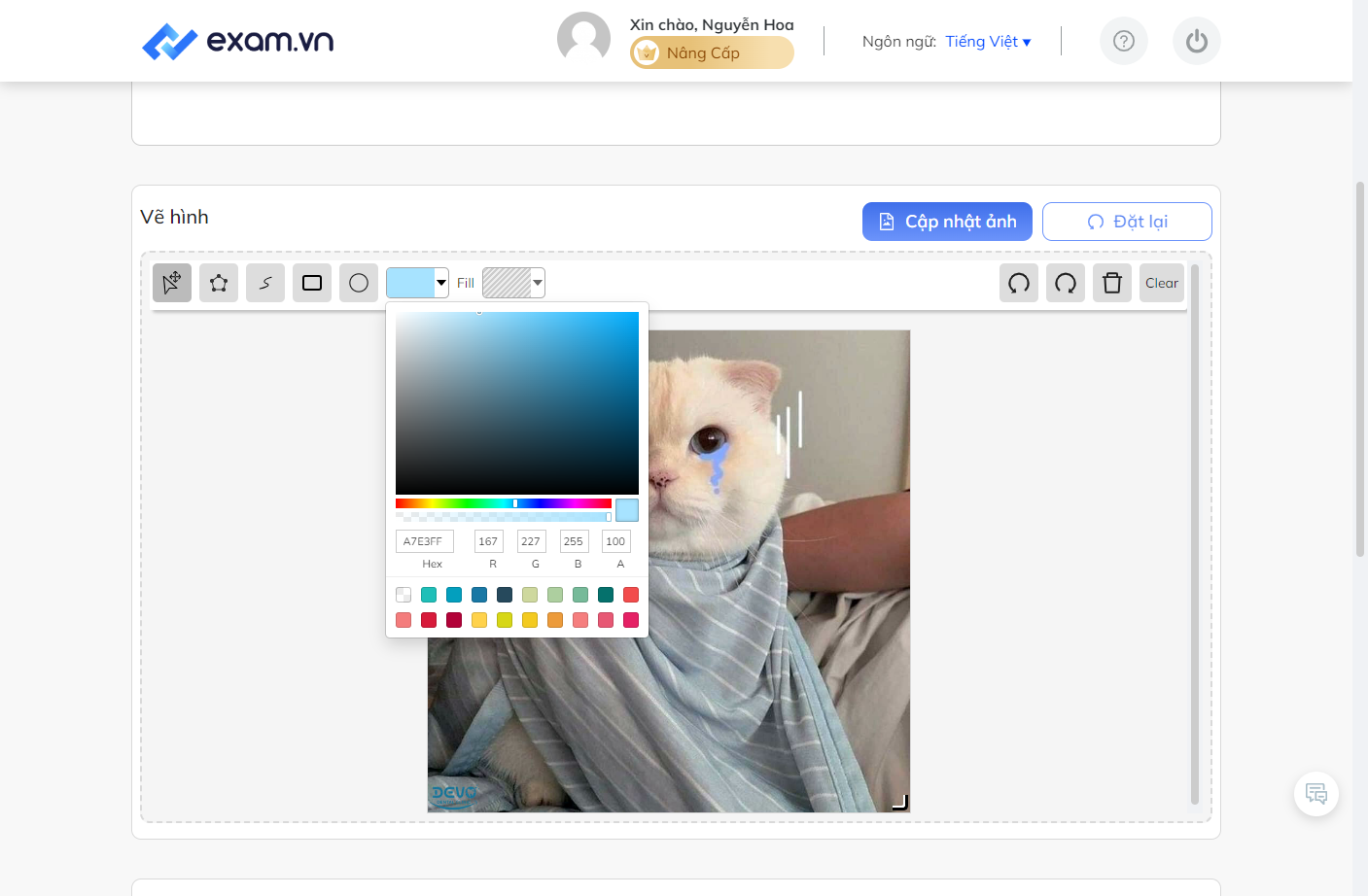Pick the transparent checkered swatch
The image size is (1368, 896).
point(403,595)
